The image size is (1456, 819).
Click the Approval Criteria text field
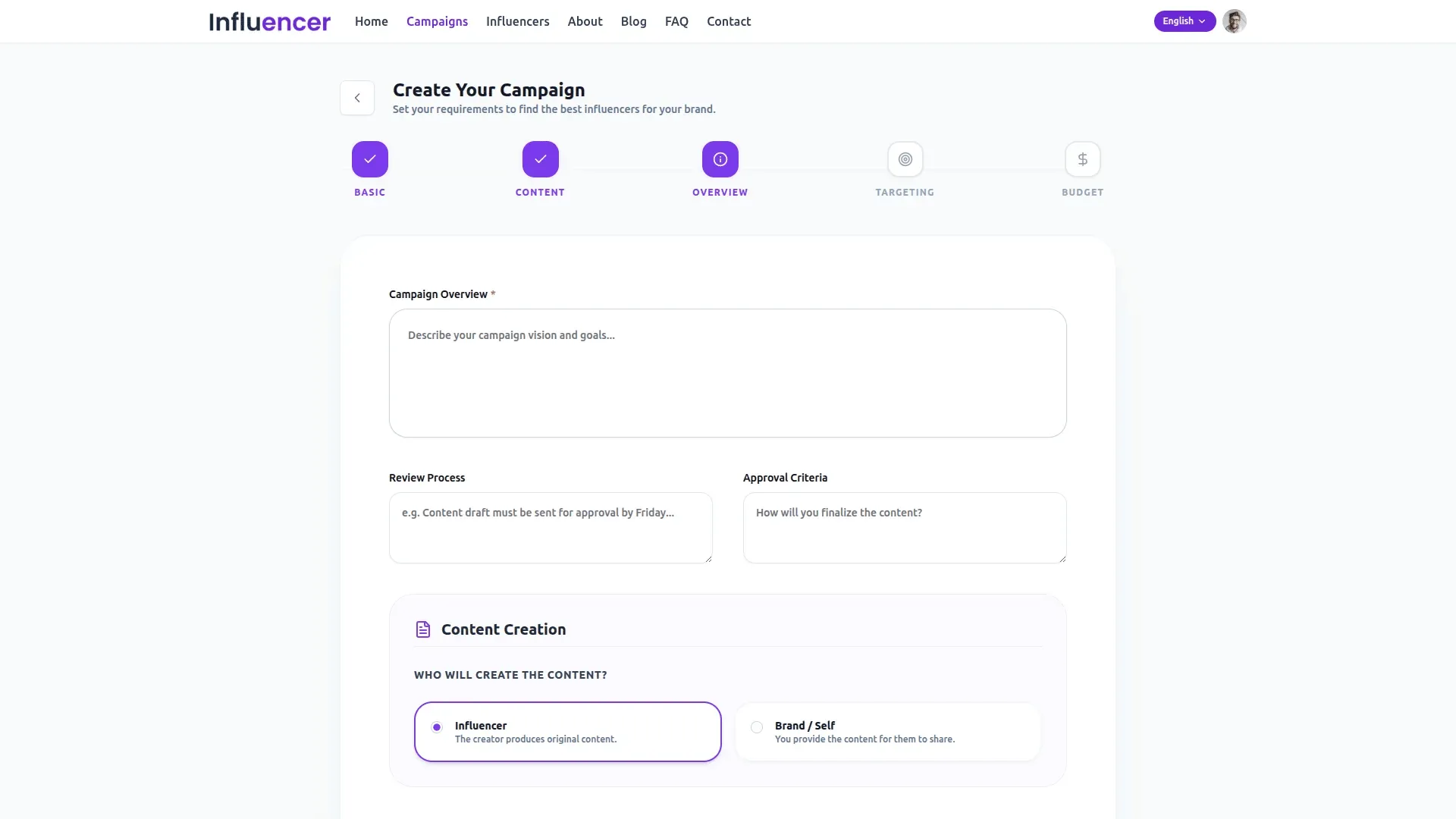pyautogui.click(x=904, y=528)
